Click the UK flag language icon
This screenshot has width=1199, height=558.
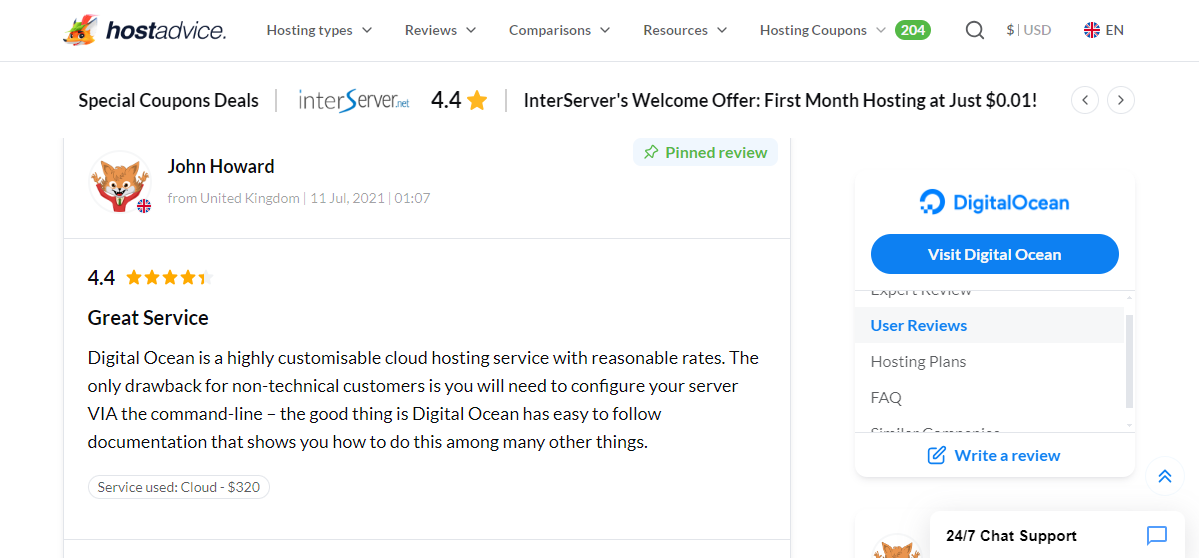(x=1091, y=31)
